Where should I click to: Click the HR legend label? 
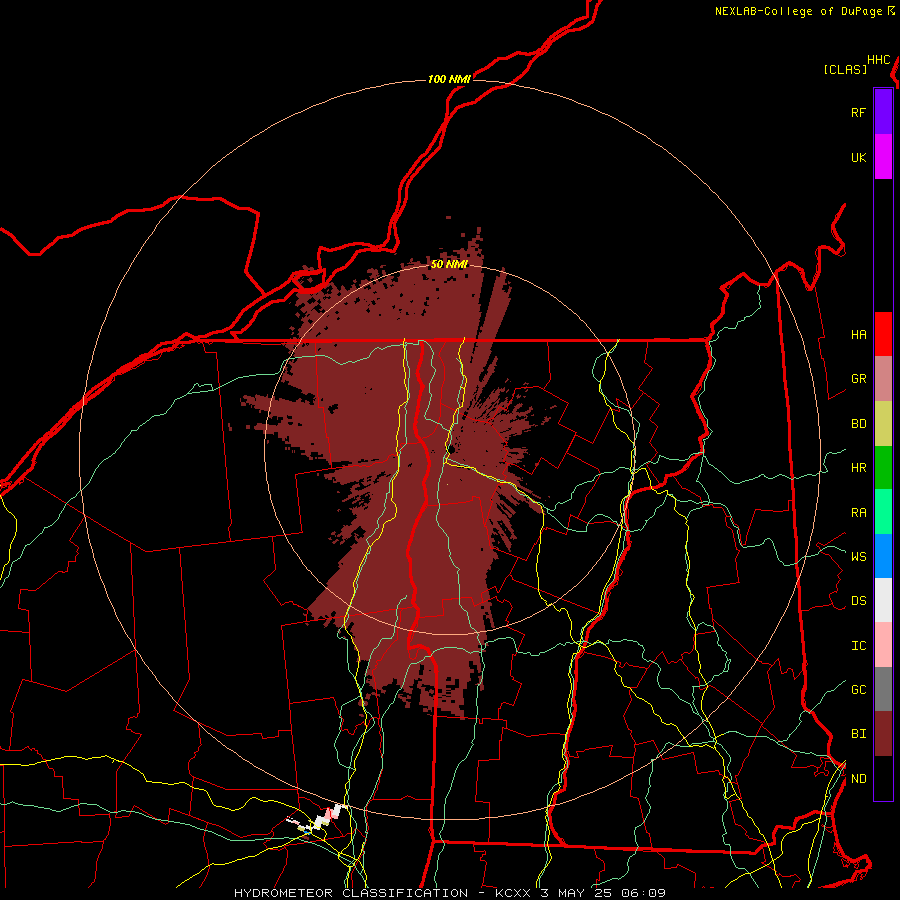pos(858,467)
